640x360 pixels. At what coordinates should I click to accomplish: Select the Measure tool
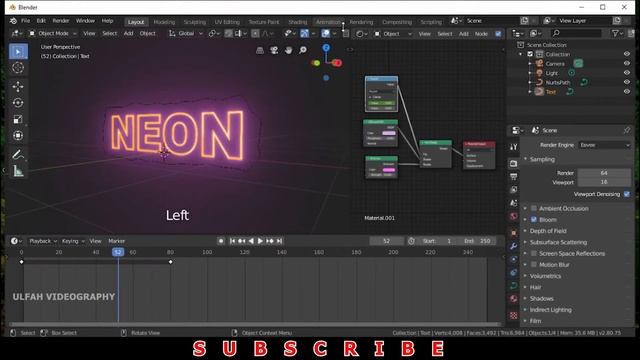[18, 171]
